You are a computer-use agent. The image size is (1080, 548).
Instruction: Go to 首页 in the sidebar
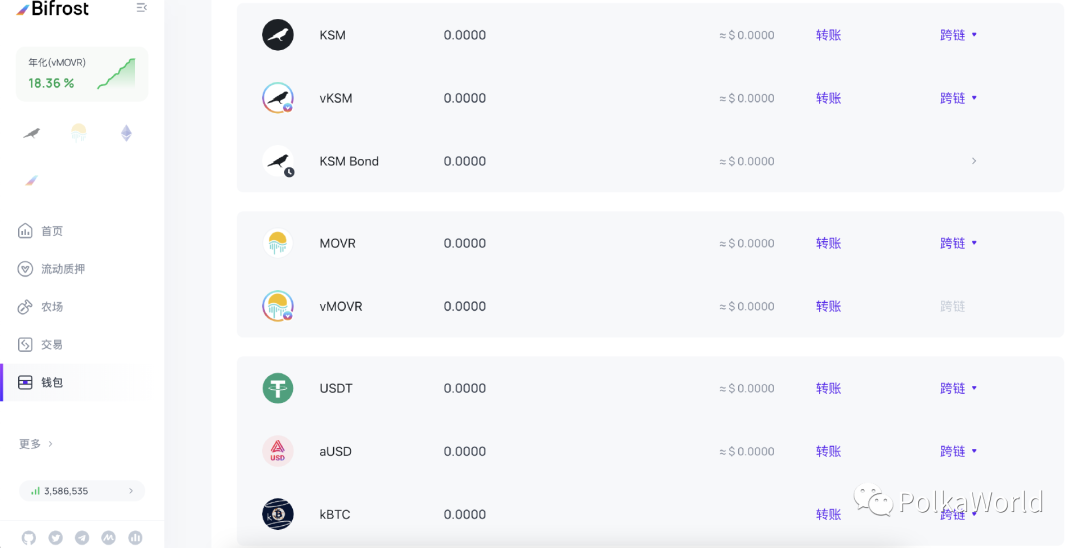51,231
